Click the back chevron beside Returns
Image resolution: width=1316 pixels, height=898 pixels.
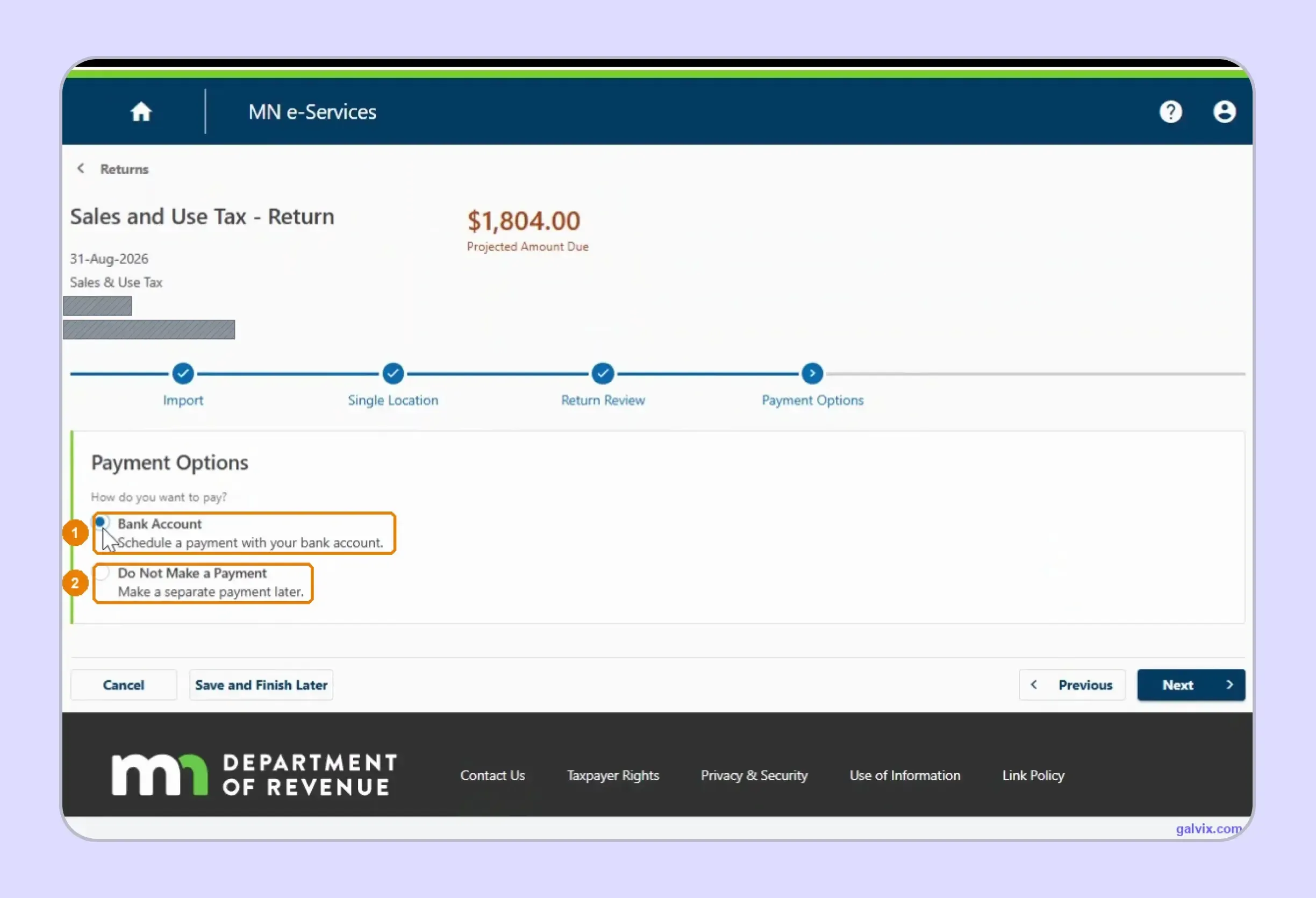tap(81, 168)
